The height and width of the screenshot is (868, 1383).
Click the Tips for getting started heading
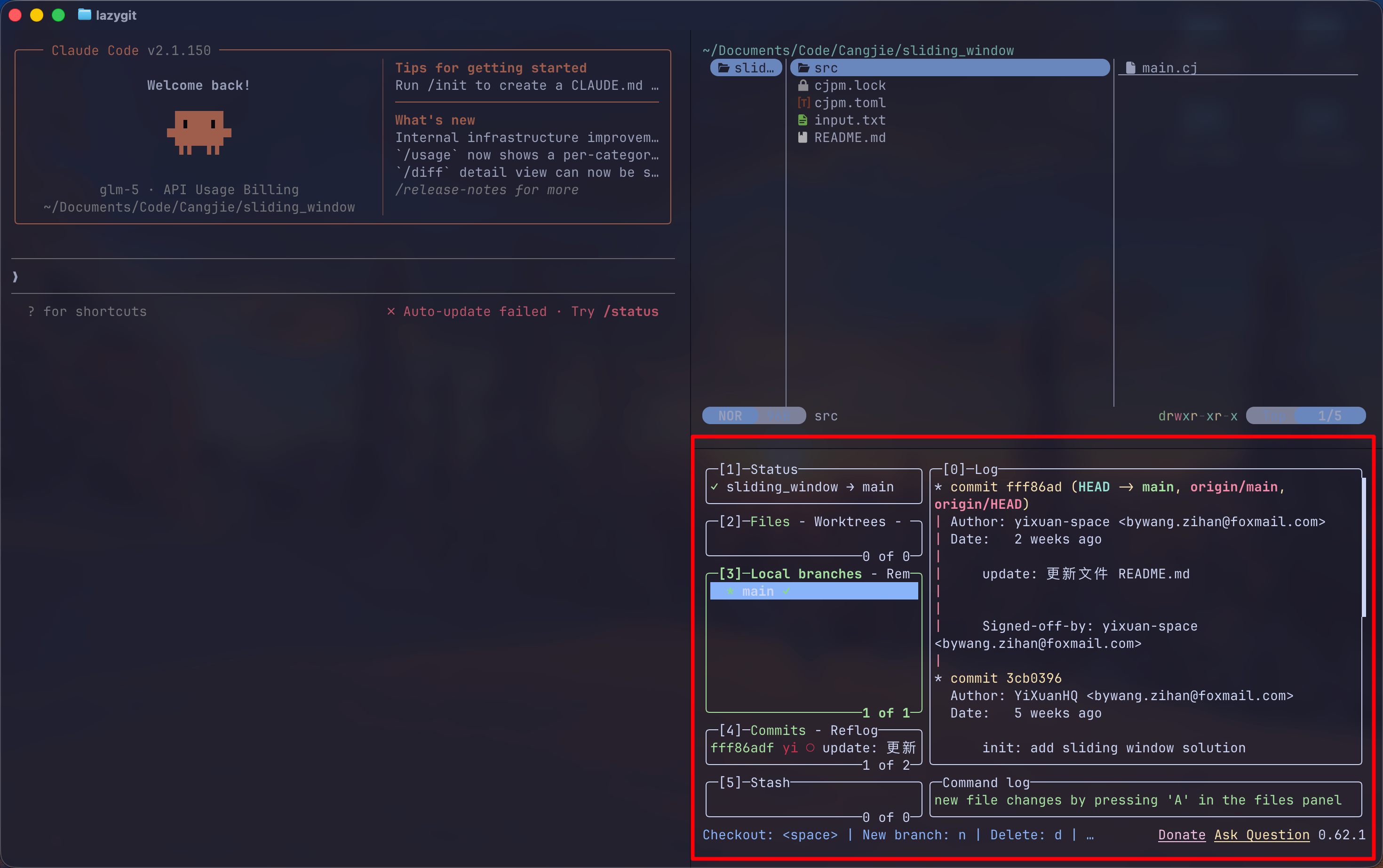(x=491, y=68)
